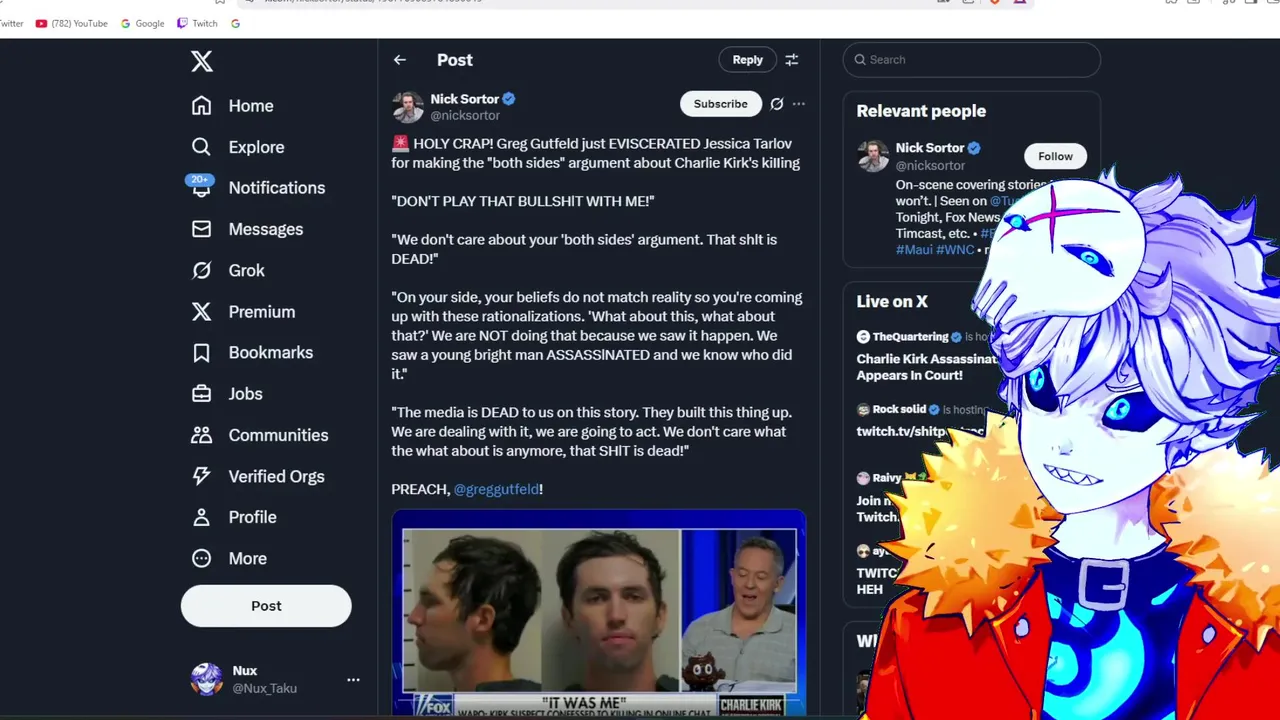The height and width of the screenshot is (720, 1280).
Task: Click Nick Sortor's blue verified badge
Action: 509,99
